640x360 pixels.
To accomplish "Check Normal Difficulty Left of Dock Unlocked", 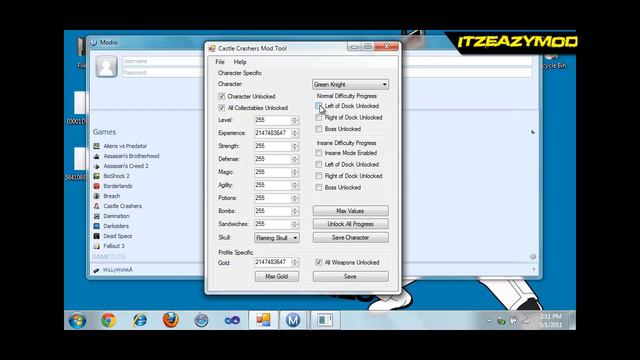I will [x=319, y=106].
